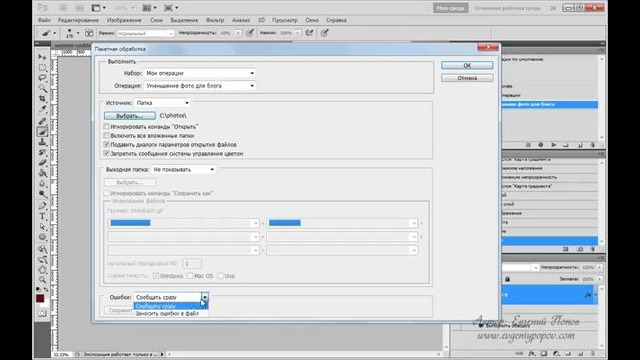Toggle Quick Mask mode icon

pos(42,313)
